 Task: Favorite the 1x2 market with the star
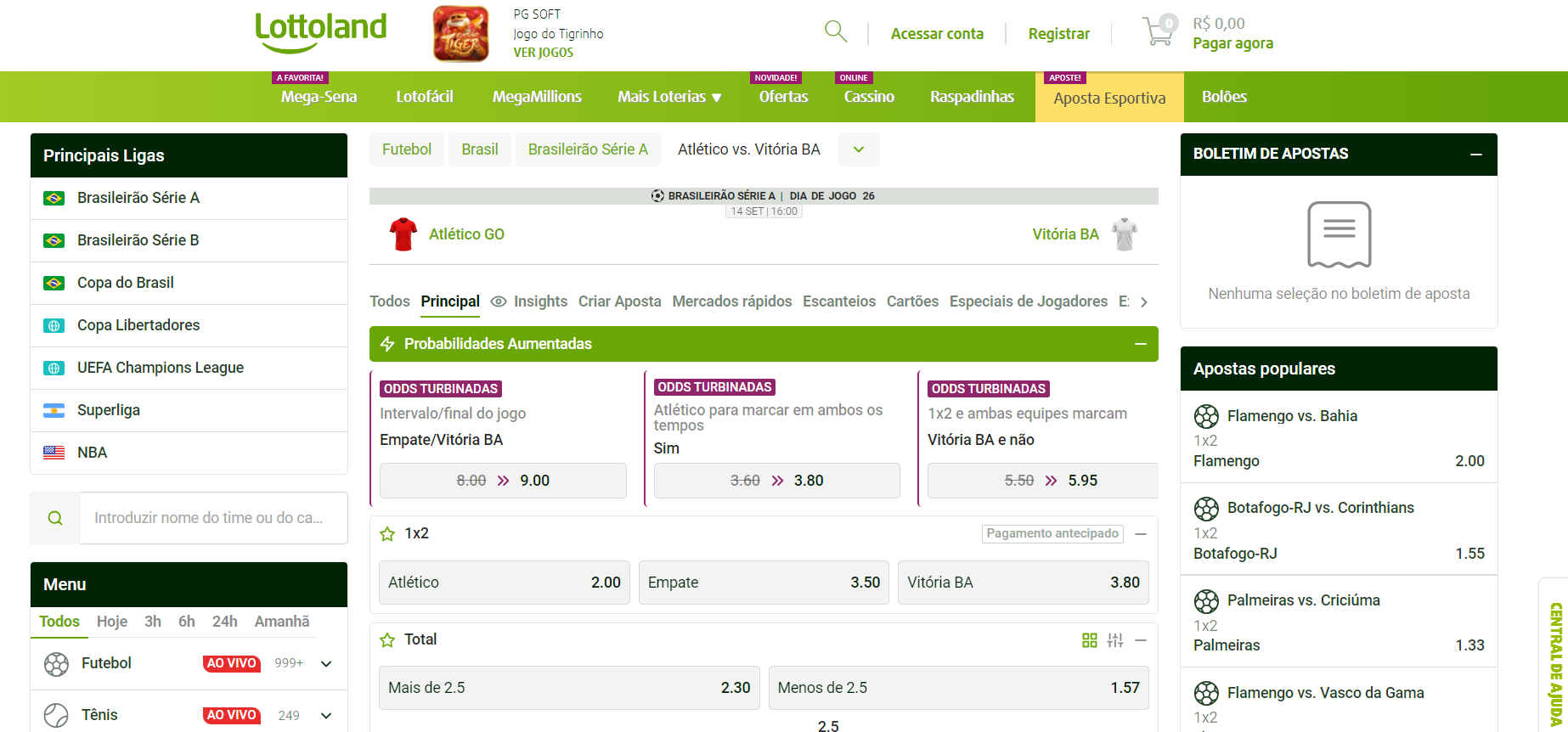387,533
